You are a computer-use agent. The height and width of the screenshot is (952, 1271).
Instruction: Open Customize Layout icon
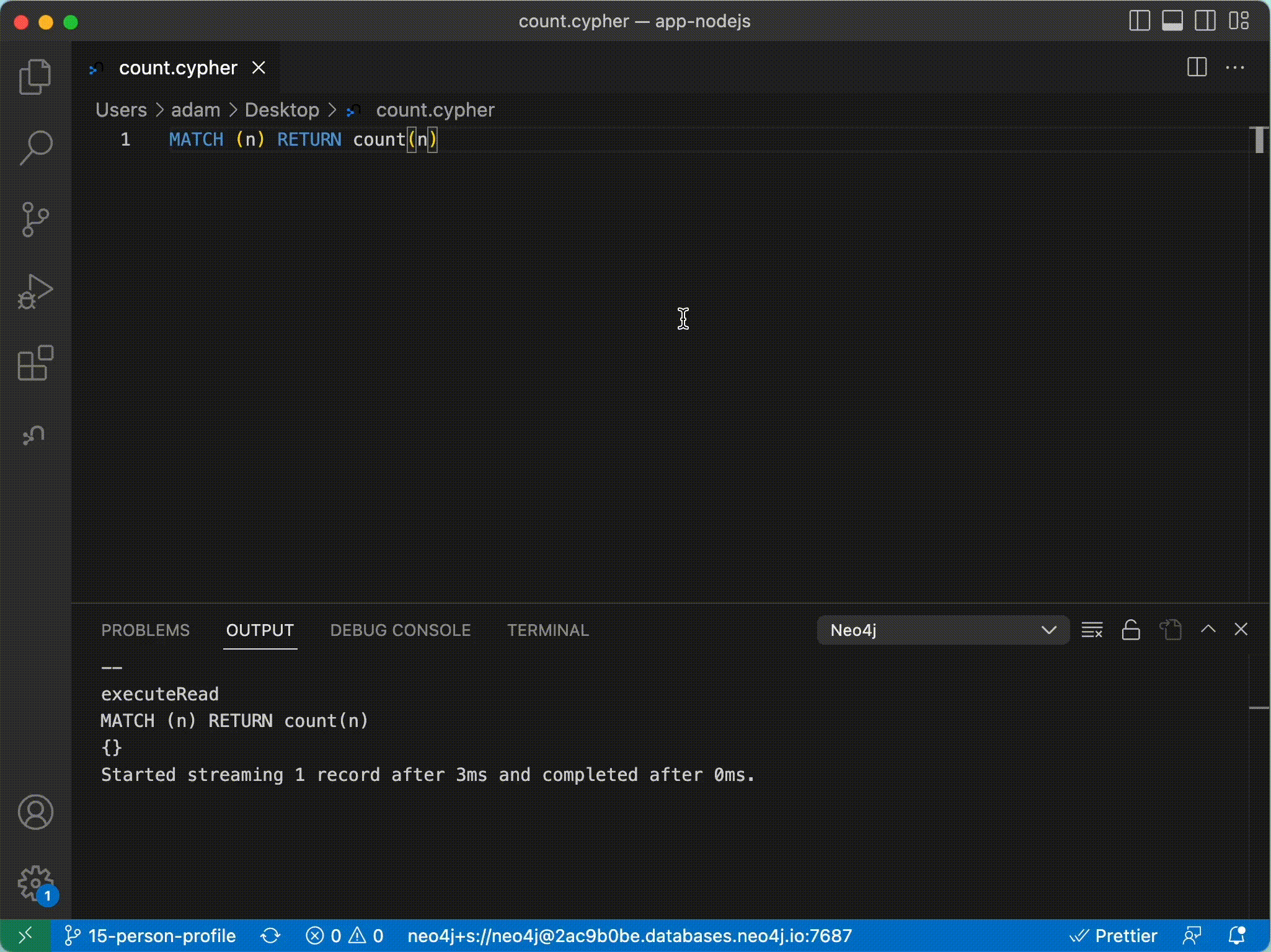[1239, 21]
